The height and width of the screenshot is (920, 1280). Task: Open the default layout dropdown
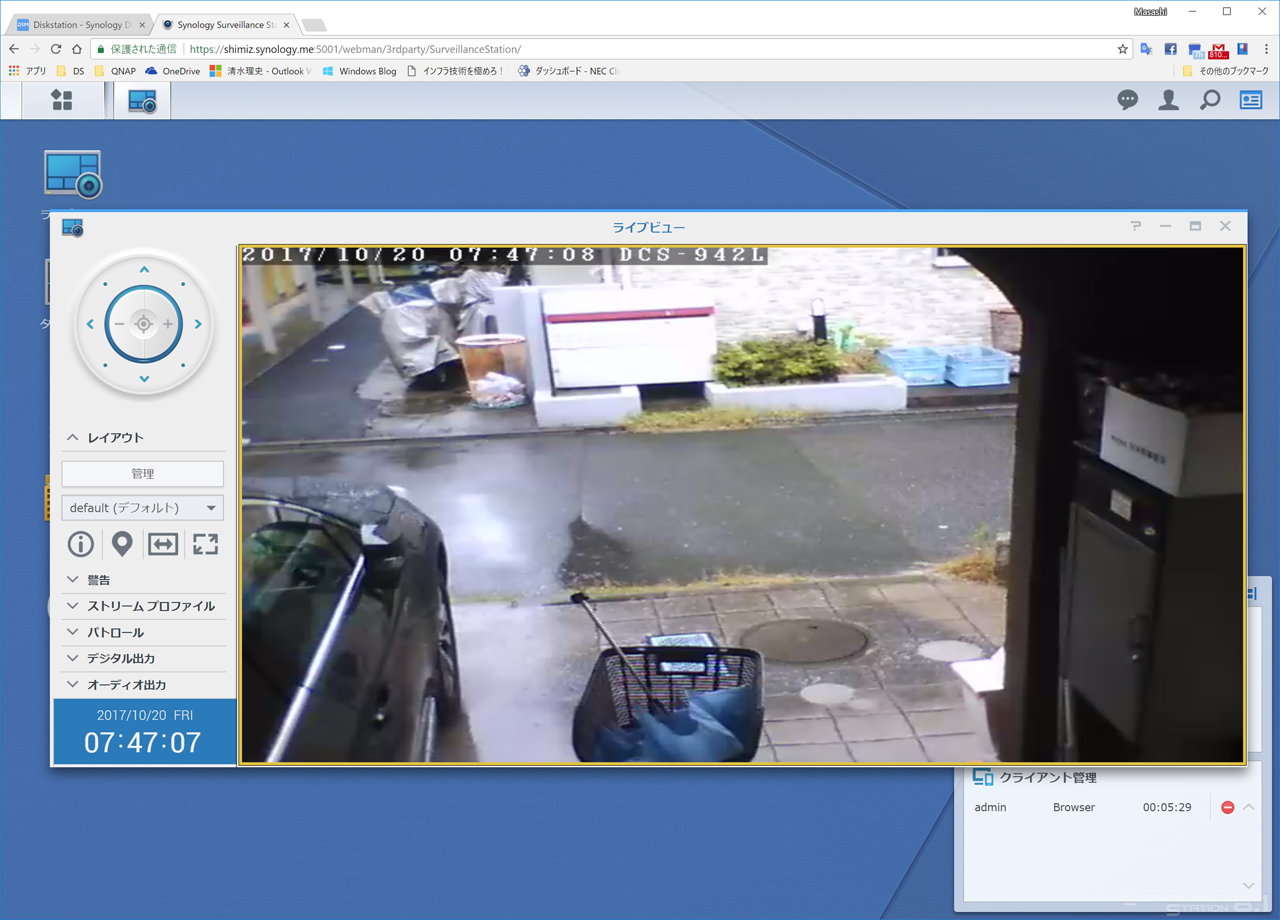tap(142, 508)
